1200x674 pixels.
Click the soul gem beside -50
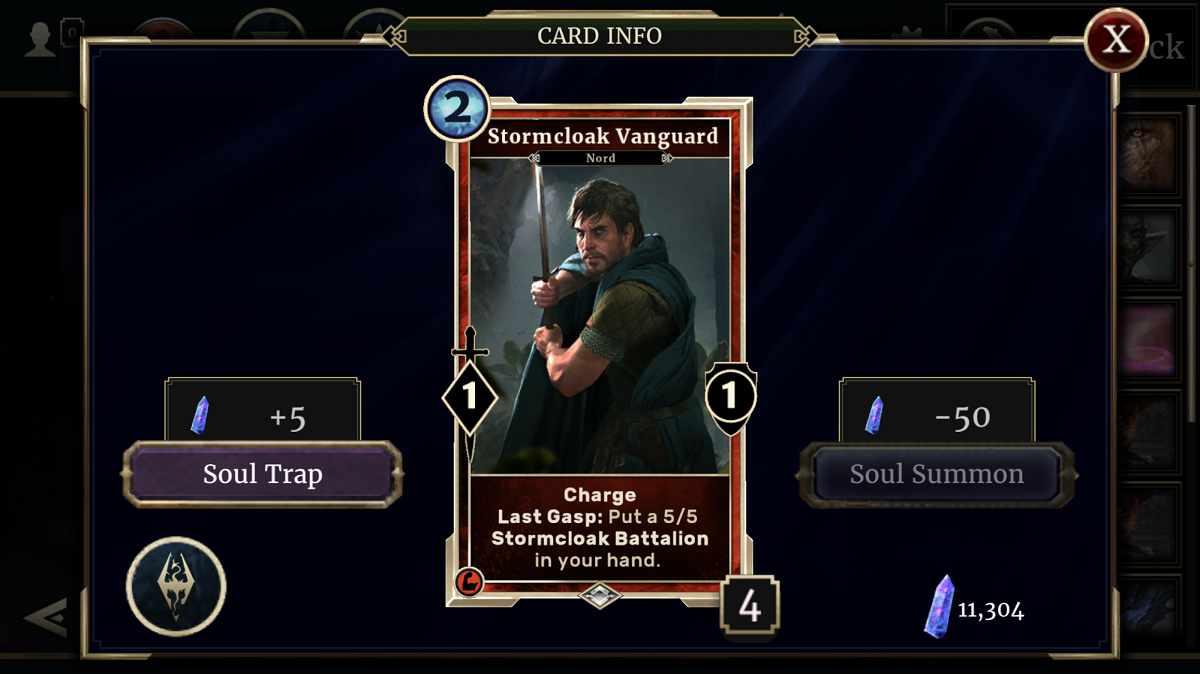[874, 415]
